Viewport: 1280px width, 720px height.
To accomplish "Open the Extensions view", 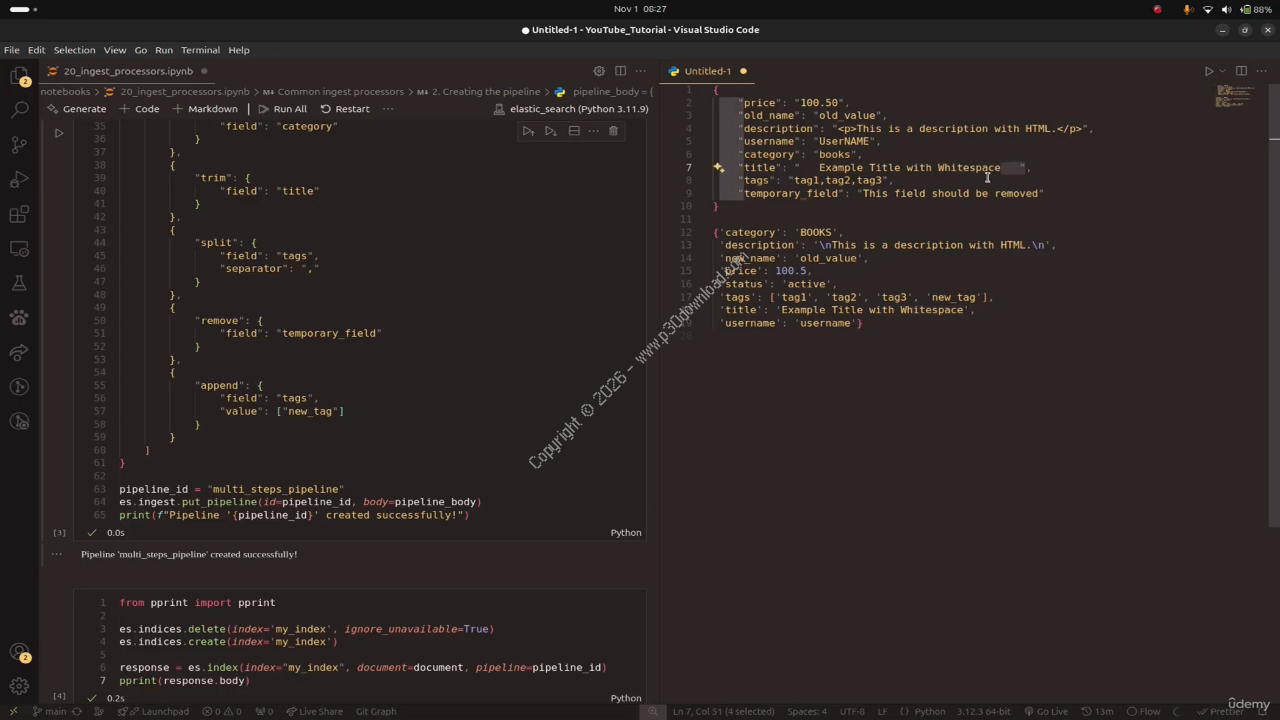I will click(x=19, y=214).
